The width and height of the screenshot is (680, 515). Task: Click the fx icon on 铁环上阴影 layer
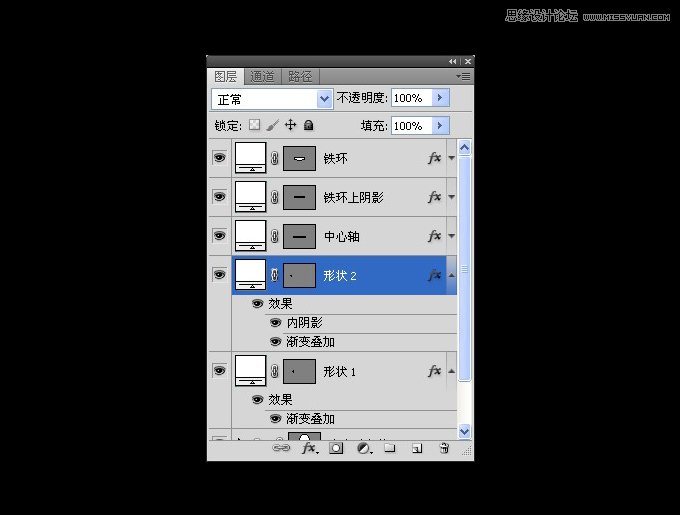(435, 197)
